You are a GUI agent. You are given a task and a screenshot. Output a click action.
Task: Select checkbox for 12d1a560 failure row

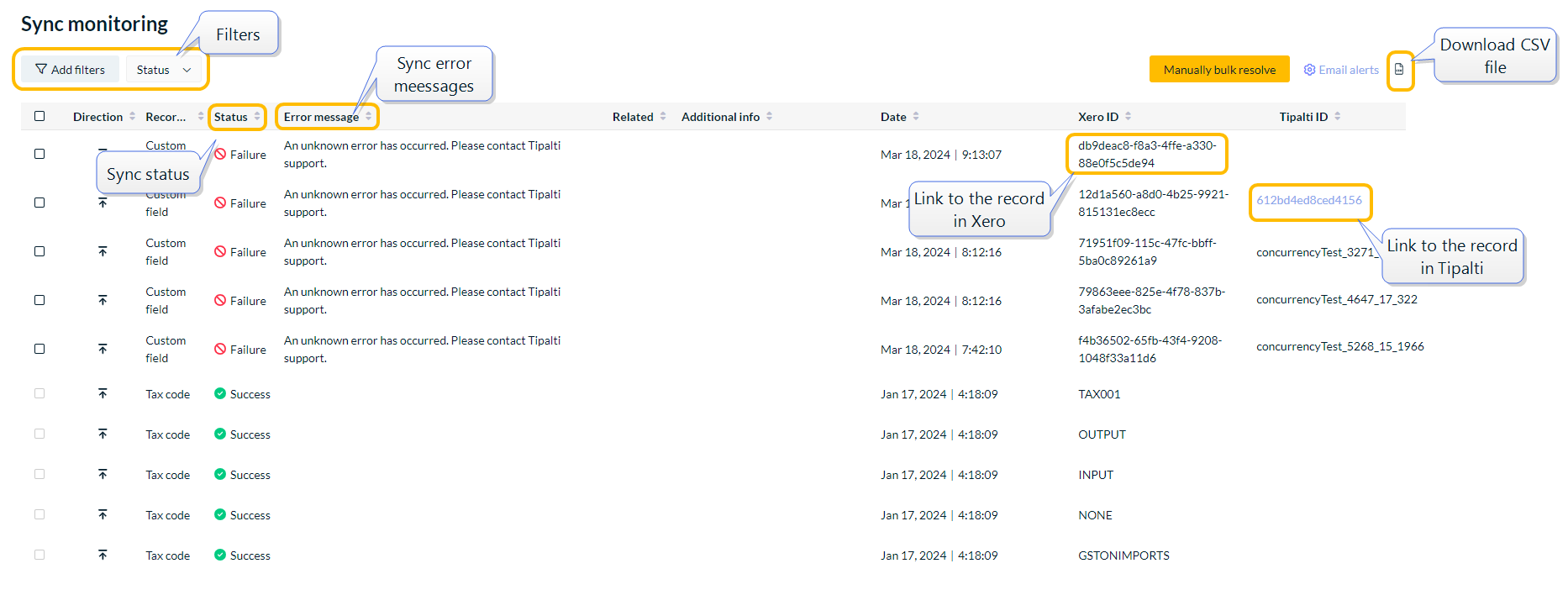(39, 203)
